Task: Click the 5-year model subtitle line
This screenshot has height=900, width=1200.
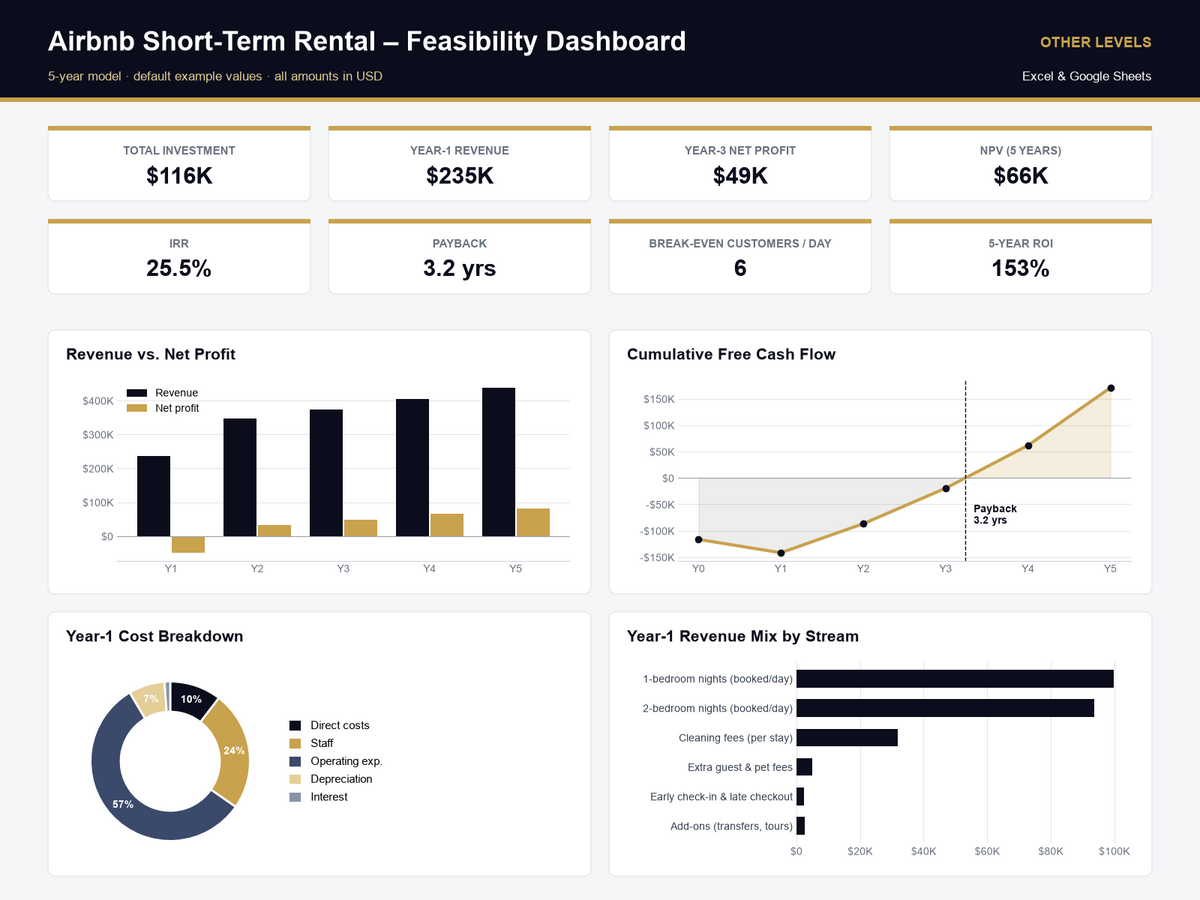Action: point(215,76)
